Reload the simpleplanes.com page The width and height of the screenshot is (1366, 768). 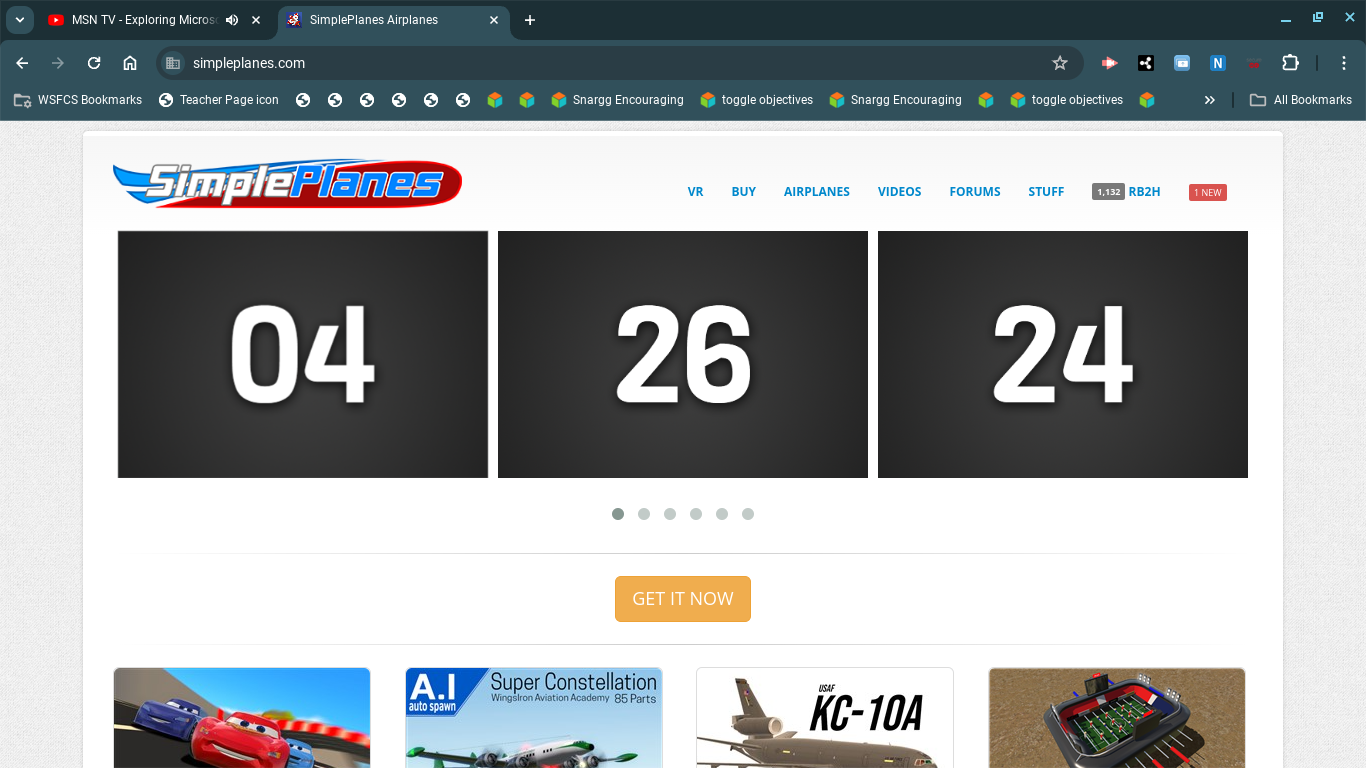pyautogui.click(x=94, y=63)
